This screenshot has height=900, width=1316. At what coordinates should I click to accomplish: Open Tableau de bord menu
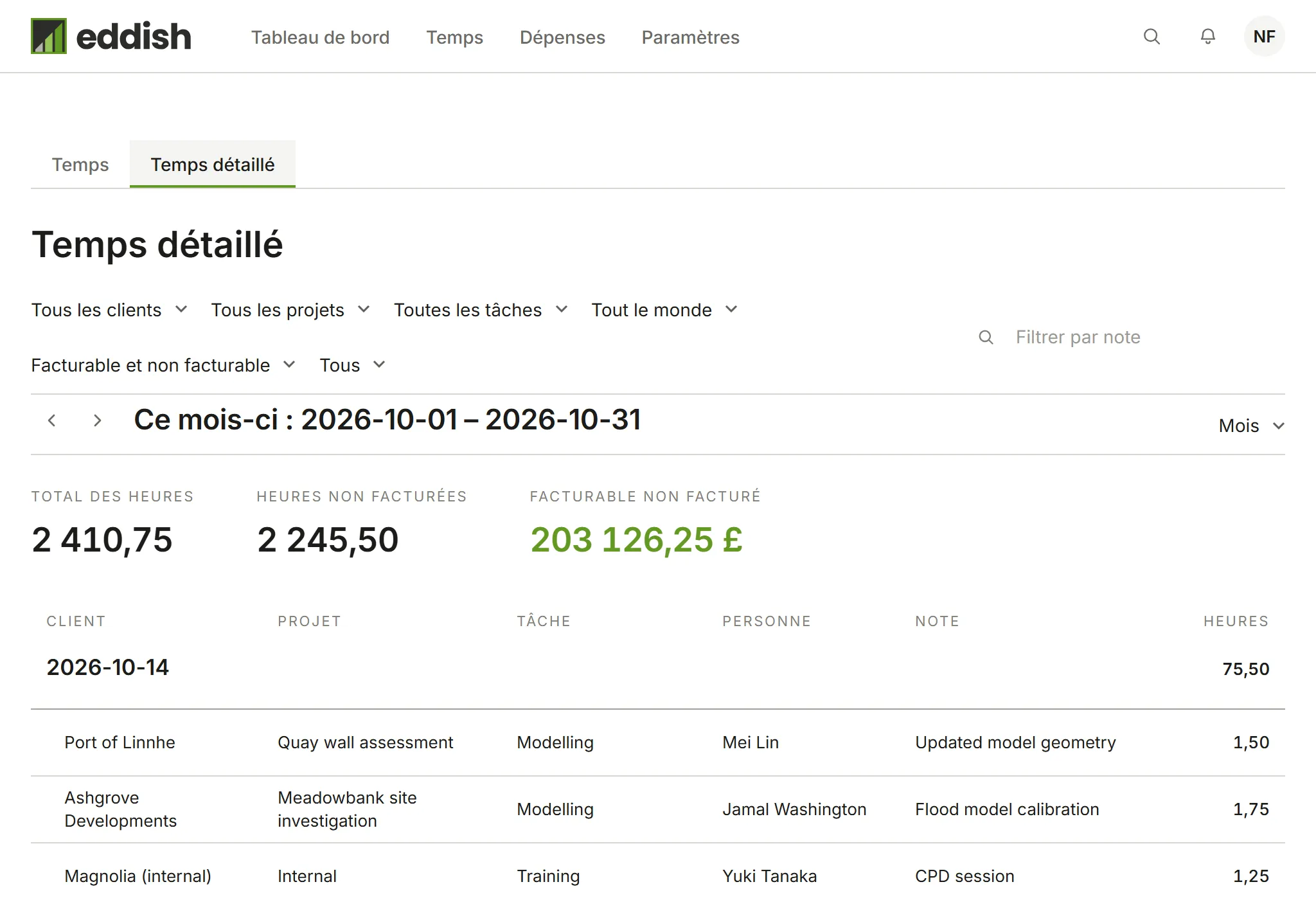click(320, 37)
